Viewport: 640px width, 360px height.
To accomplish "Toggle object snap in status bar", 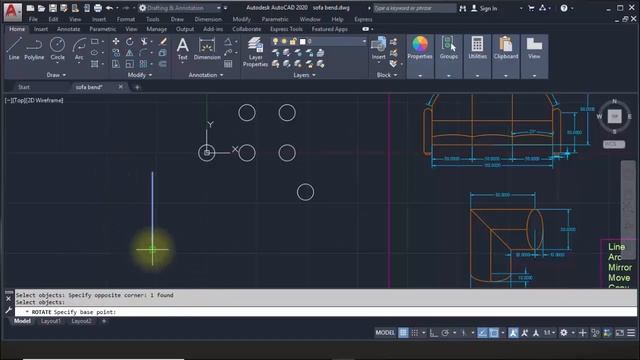I will [494, 333].
